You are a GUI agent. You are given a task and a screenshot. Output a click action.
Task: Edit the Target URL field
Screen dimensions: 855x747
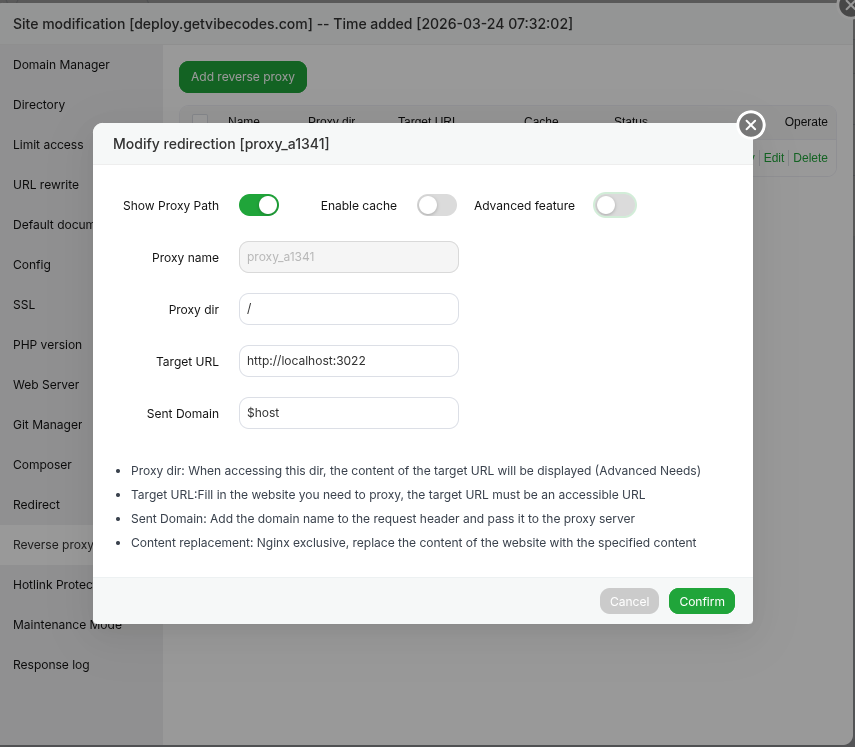click(x=348, y=361)
